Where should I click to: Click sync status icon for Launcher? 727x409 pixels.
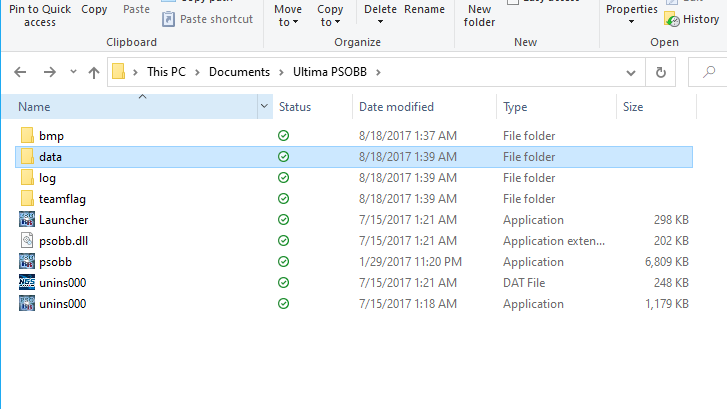click(283, 220)
